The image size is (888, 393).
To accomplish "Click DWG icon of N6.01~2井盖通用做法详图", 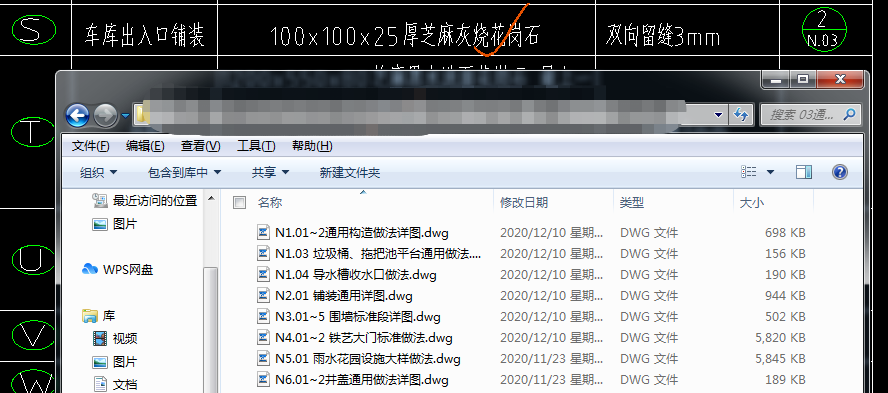I will pos(263,379).
